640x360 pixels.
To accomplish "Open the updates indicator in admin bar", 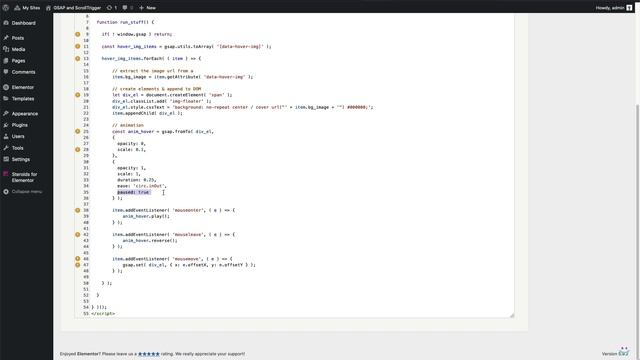I will click(112, 8).
